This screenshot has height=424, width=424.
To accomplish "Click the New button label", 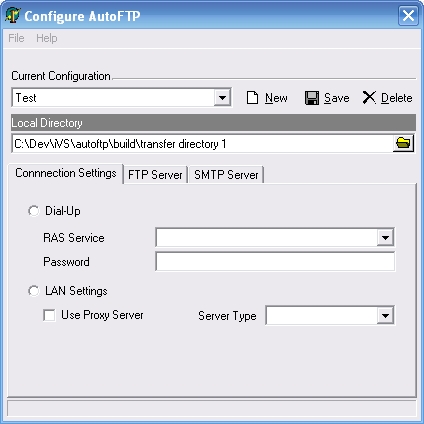I will 276,98.
